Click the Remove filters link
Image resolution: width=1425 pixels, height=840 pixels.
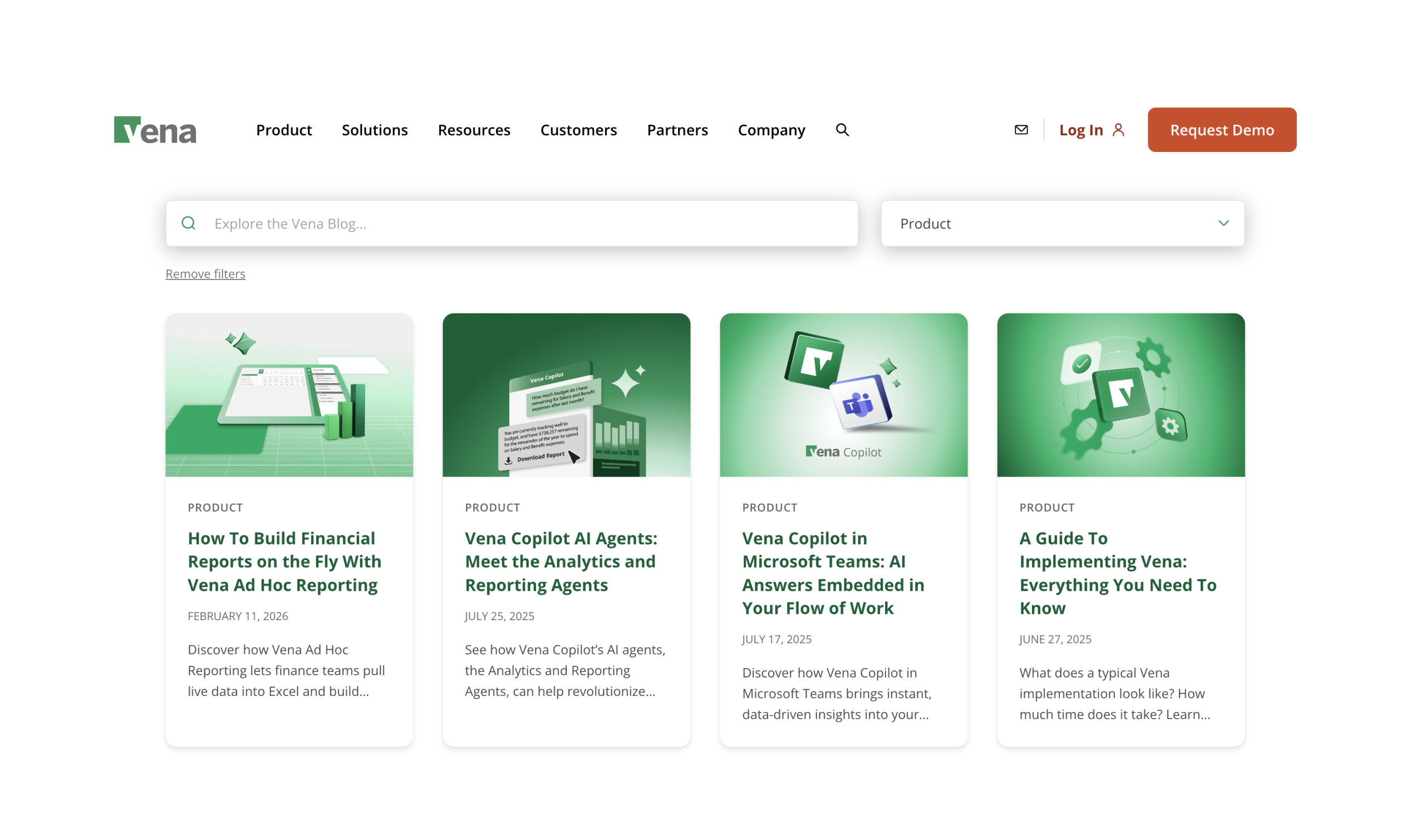click(x=205, y=274)
